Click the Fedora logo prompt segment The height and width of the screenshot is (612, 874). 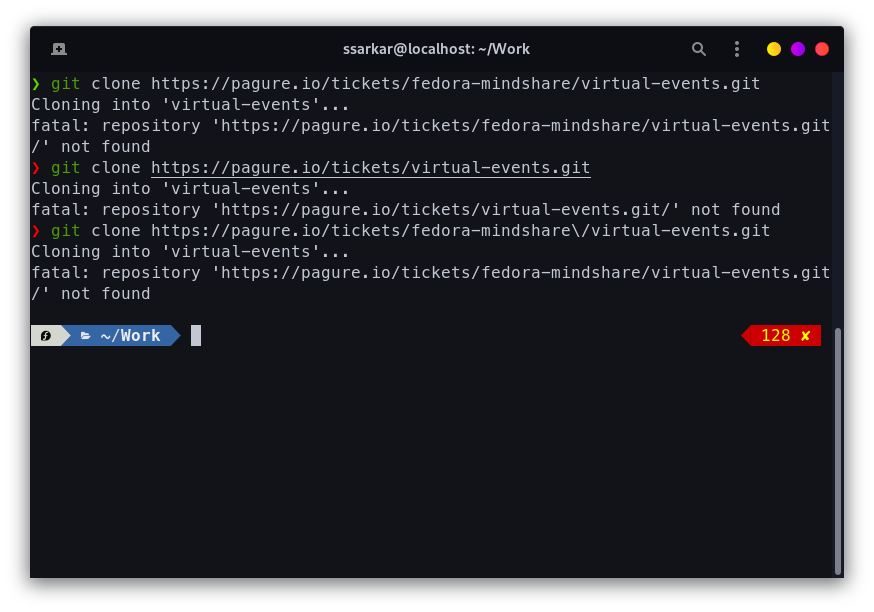click(x=46, y=336)
